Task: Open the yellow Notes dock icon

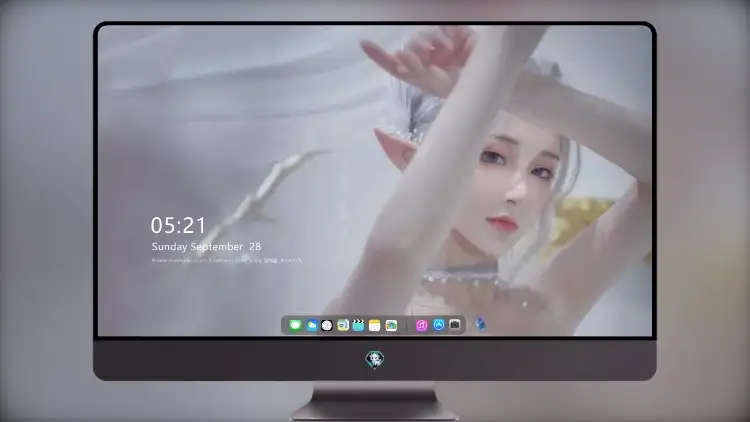Action: [375, 325]
